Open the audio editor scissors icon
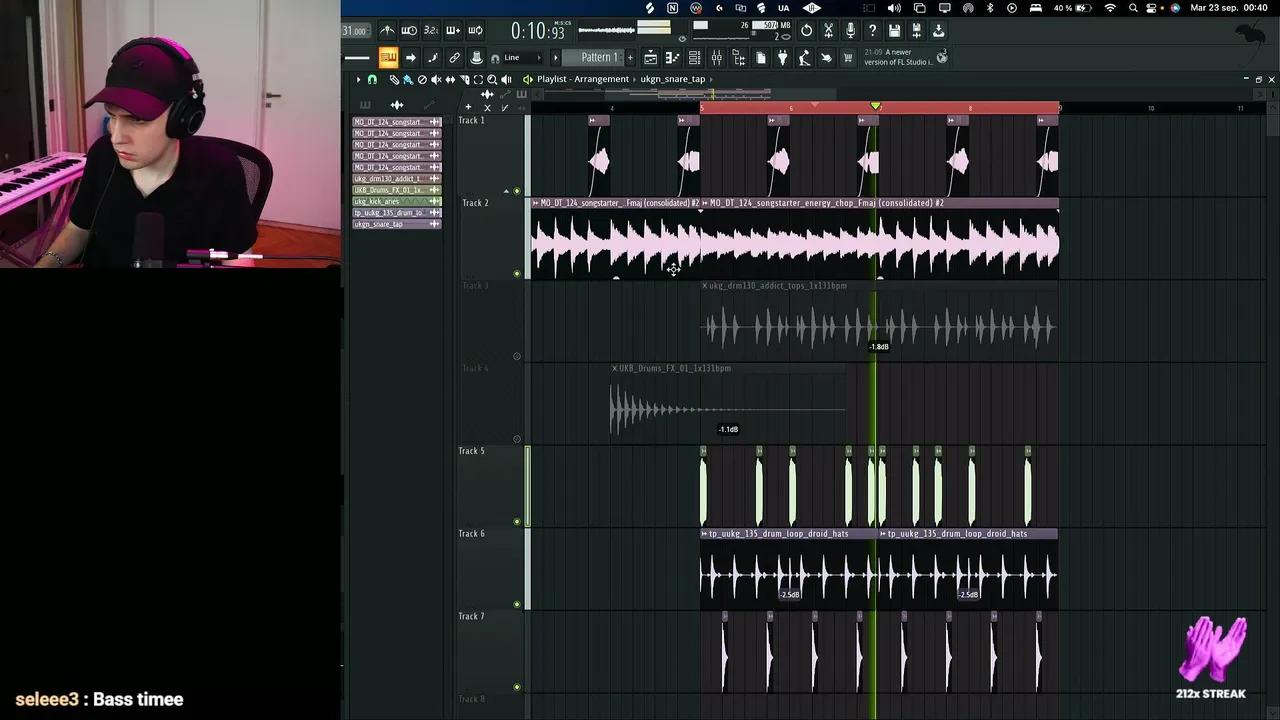Image resolution: width=1280 pixels, height=720 pixels. [828, 30]
